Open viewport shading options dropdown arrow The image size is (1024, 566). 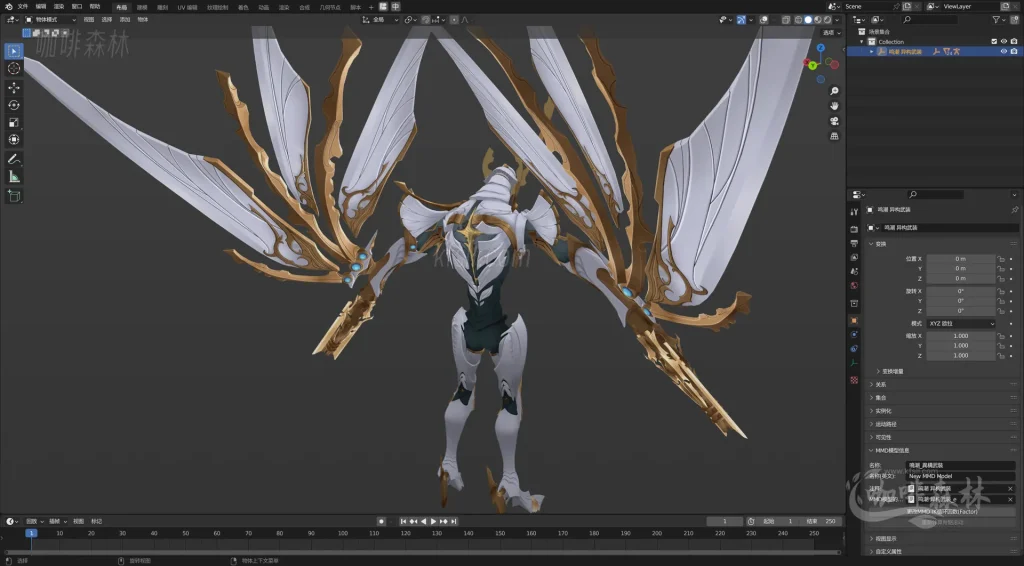tap(837, 20)
